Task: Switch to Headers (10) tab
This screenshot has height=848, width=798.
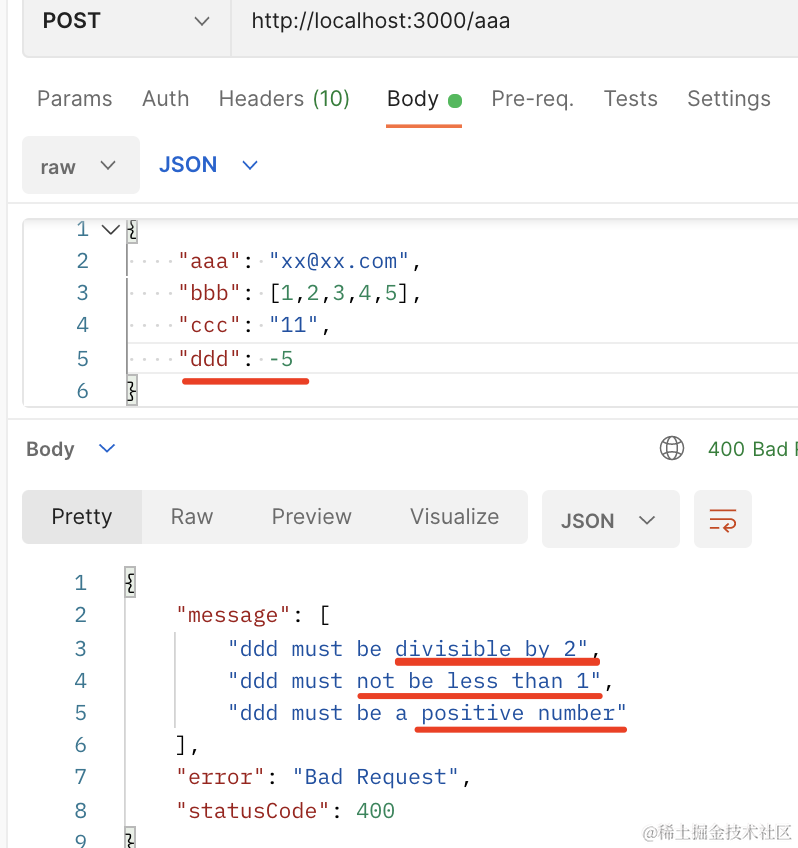Action: pyautogui.click(x=284, y=99)
